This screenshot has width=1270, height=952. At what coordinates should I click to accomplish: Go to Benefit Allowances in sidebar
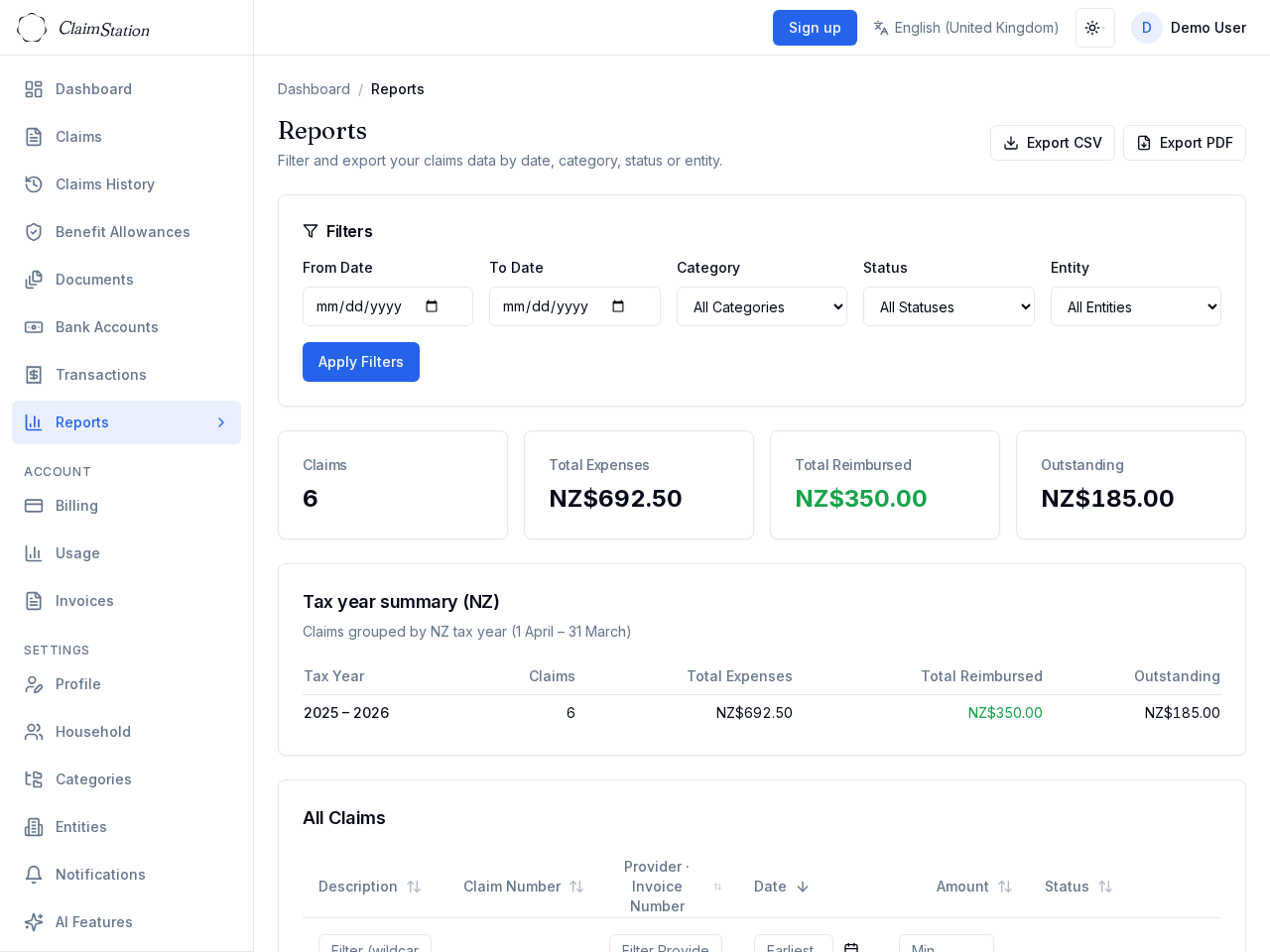(x=122, y=232)
